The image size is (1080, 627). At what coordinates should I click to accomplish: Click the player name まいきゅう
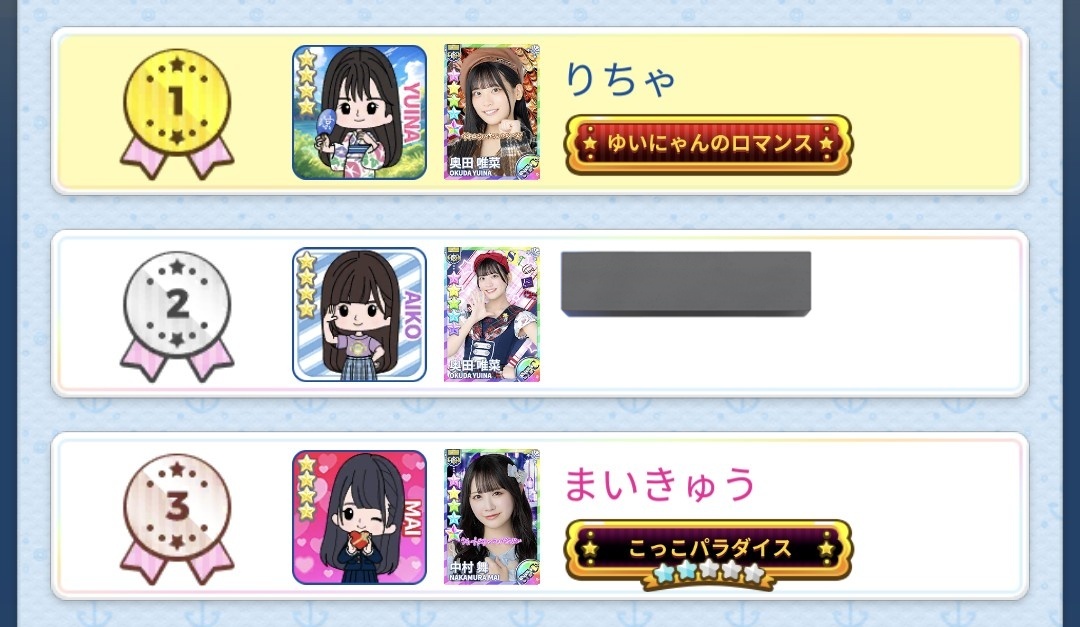(660, 484)
